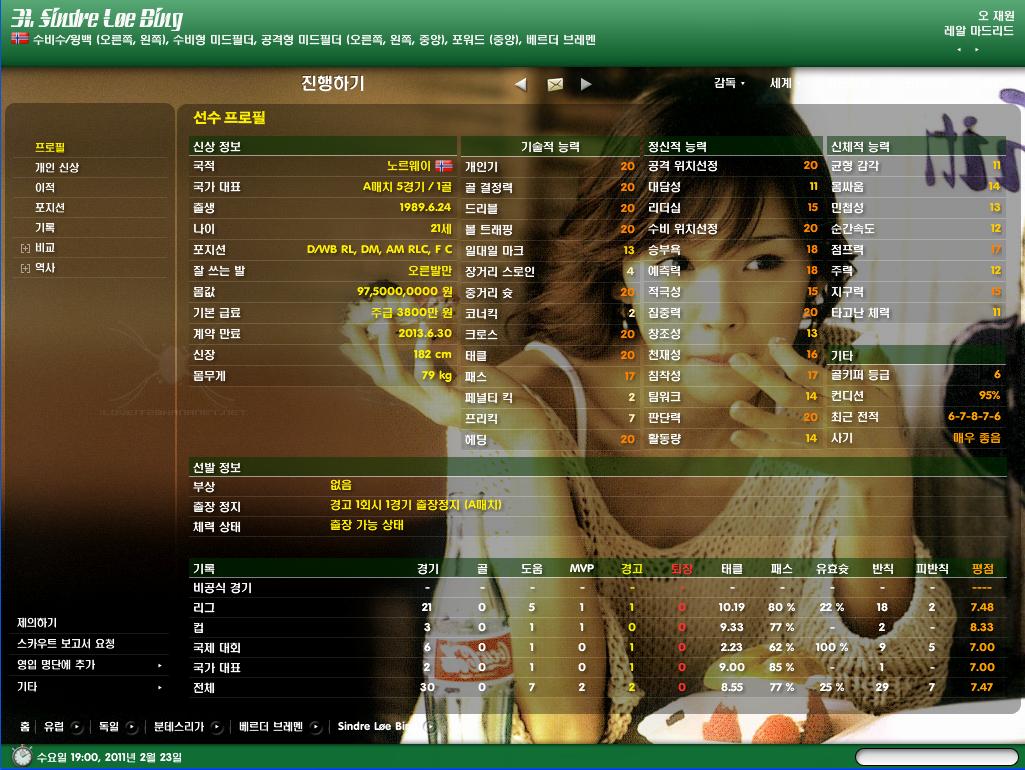The width and height of the screenshot is (1025, 770).
Task: Click the arrow icon next to 분데스리가
Action: 217,727
